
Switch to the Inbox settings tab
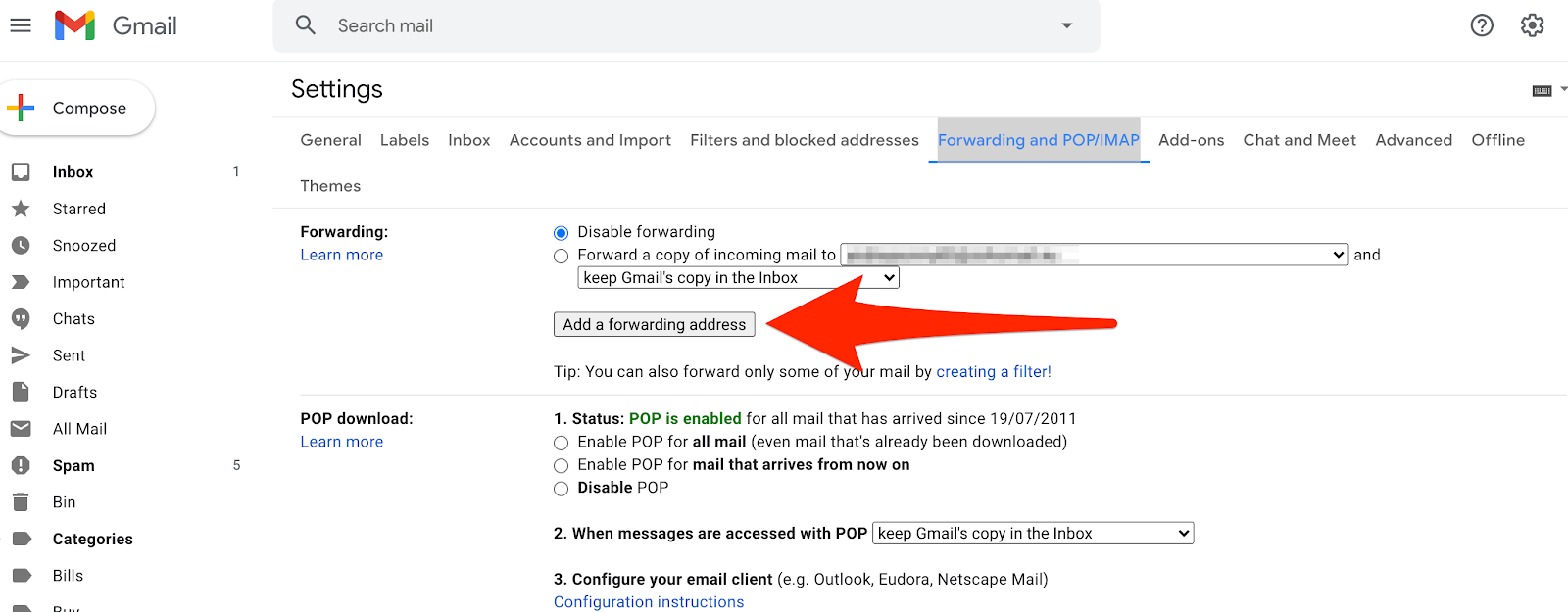coord(469,140)
